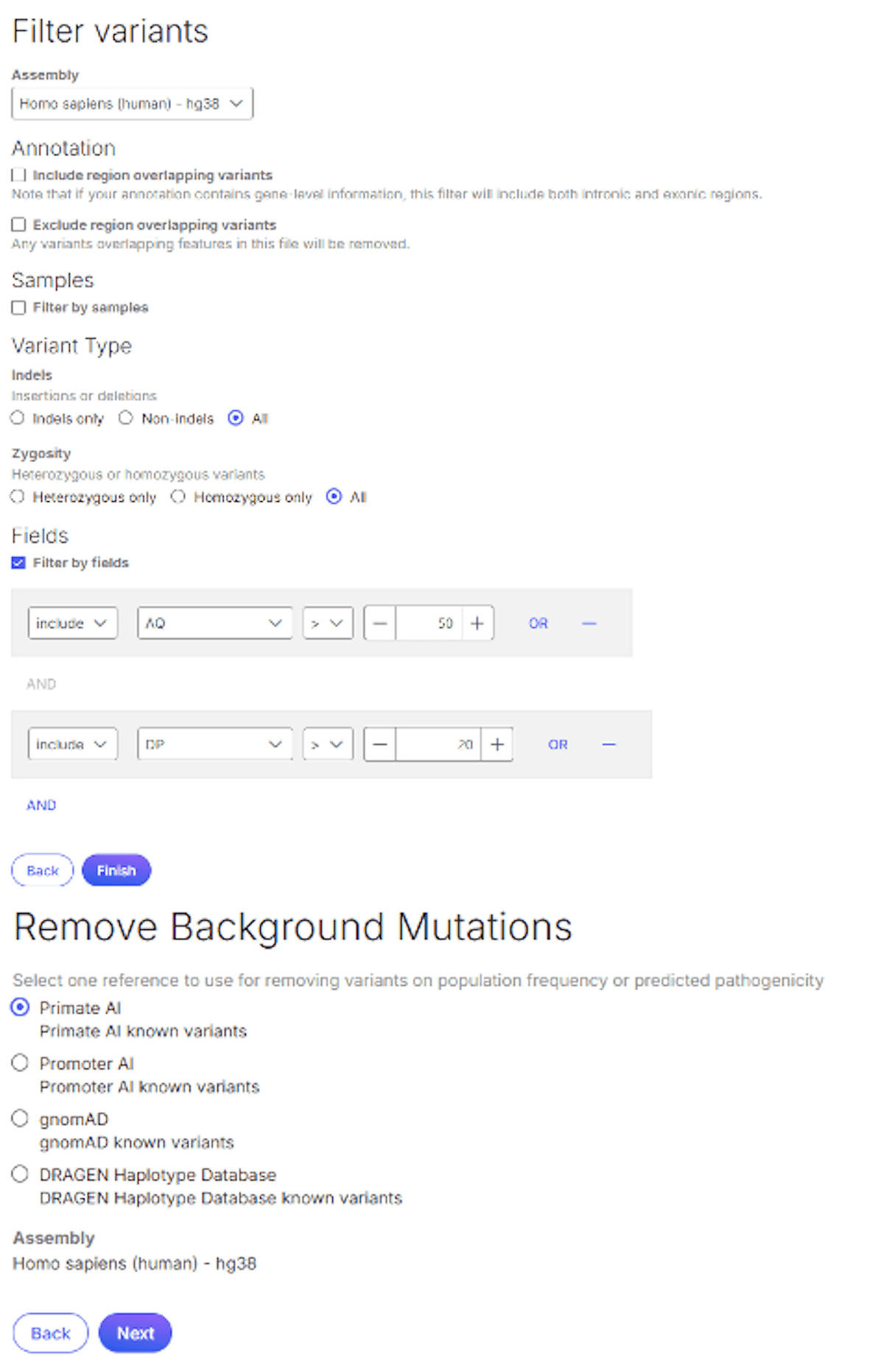884x1372 pixels.
Task: Expand the AQ field dropdown
Action: pyautogui.click(x=214, y=623)
